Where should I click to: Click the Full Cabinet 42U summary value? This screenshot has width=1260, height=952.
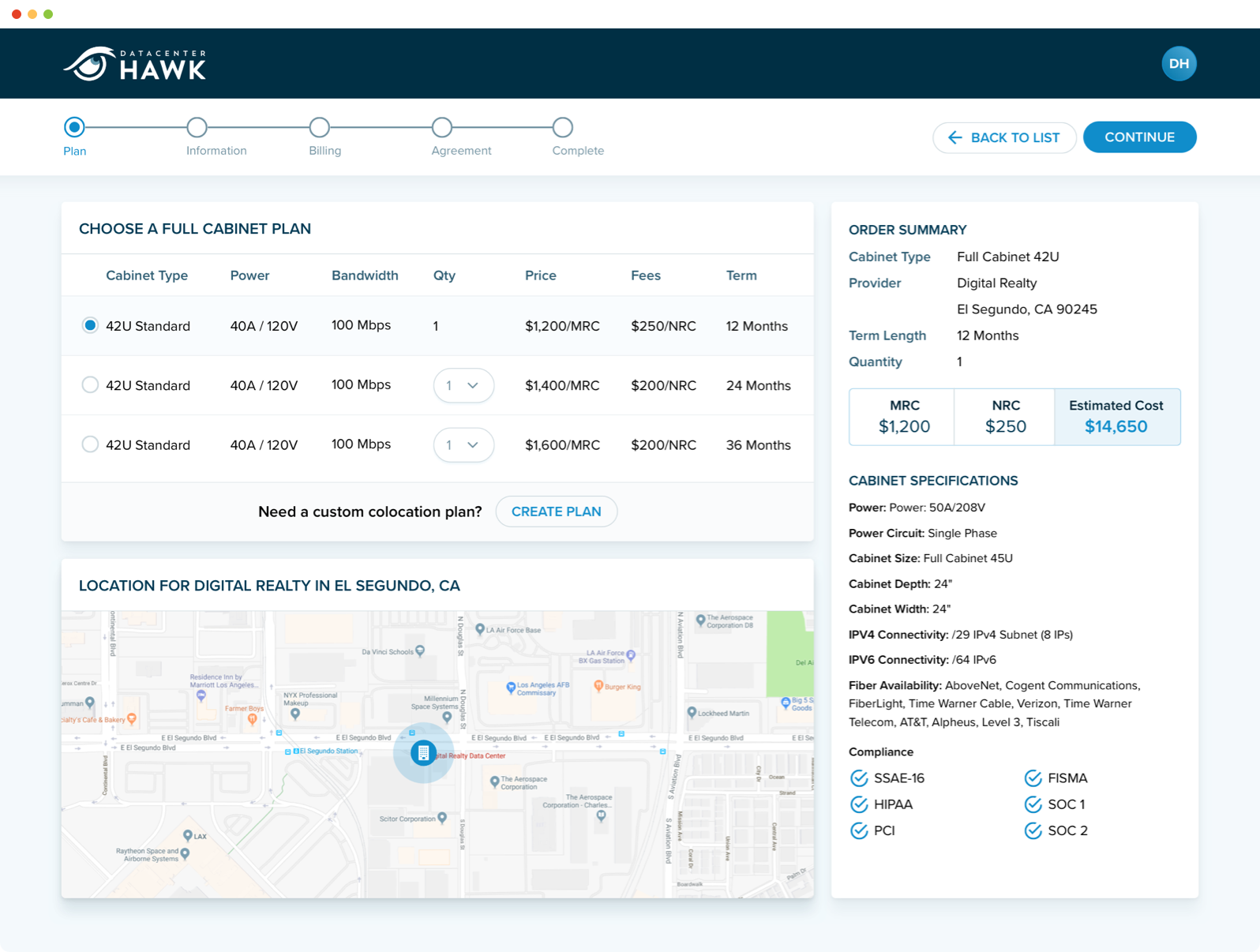click(x=1008, y=257)
